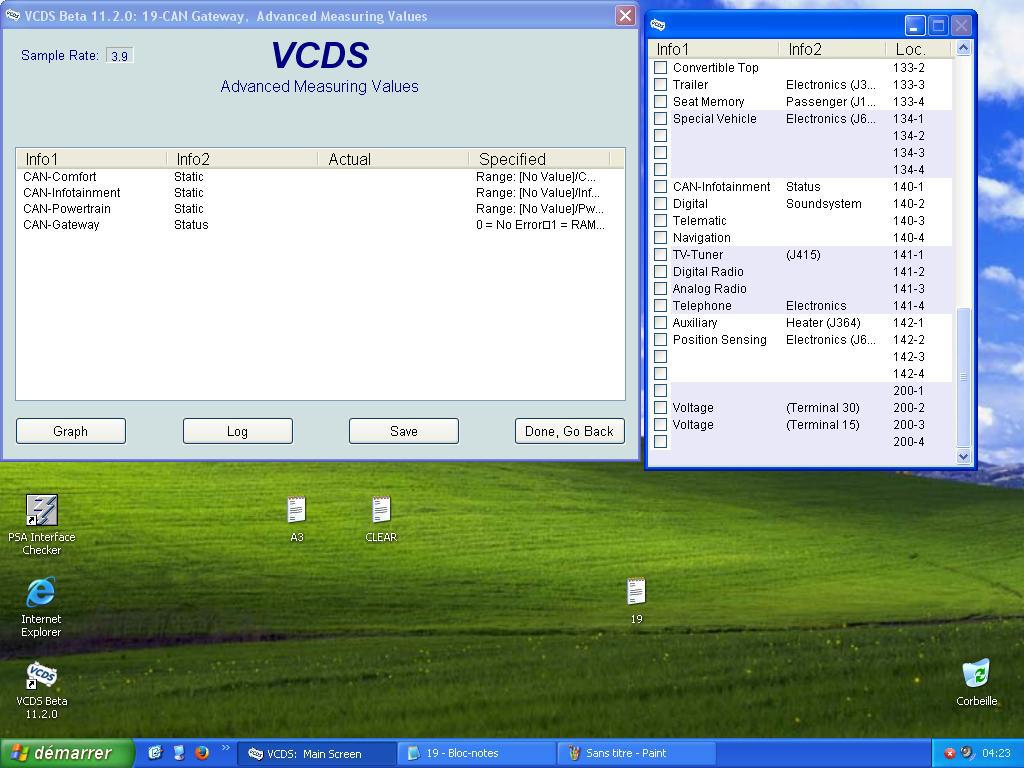Viewport: 1024px width, 768px height.
Task: Select the CAN-Infotainment row in main table
Action: point(320,193)
